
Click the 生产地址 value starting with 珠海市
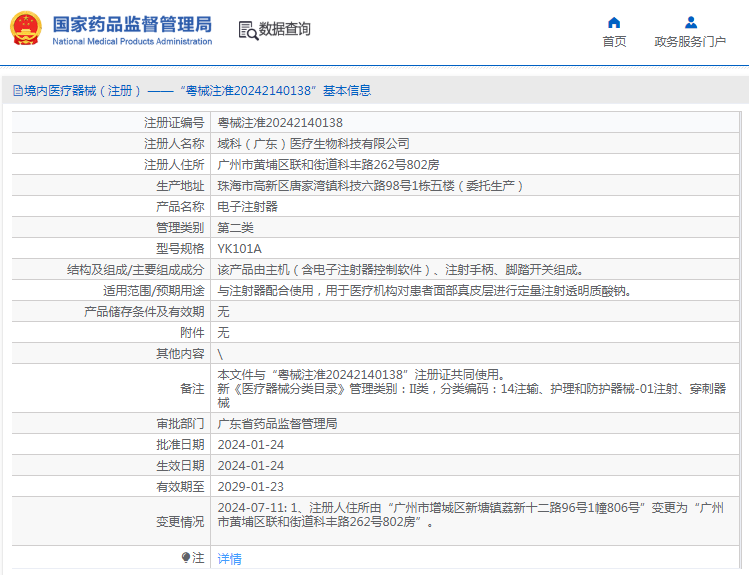click(370, 186)
